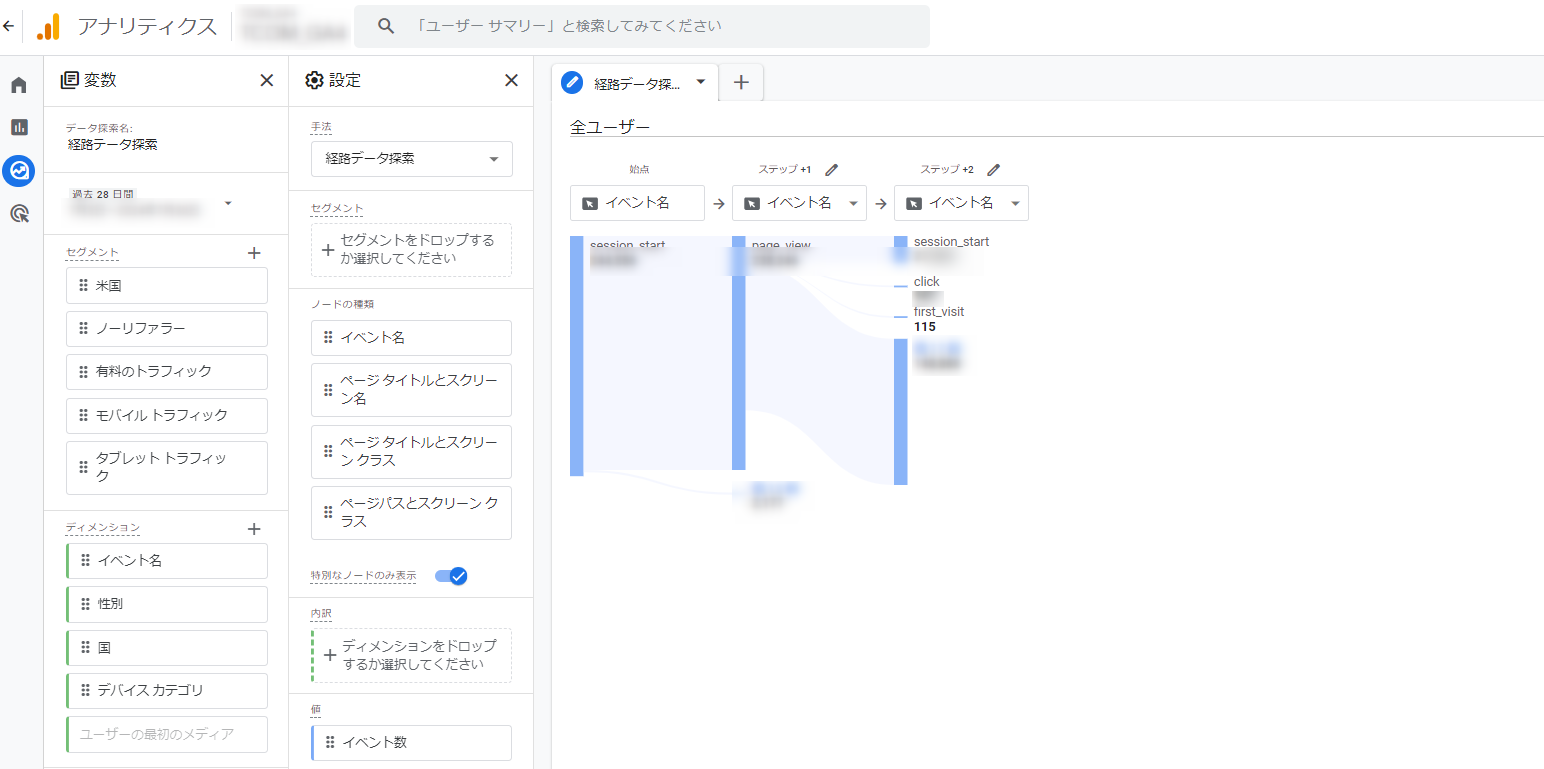Open the Advertising icon in sidebar
This screenshot has width=1544, height=769.
19,213
